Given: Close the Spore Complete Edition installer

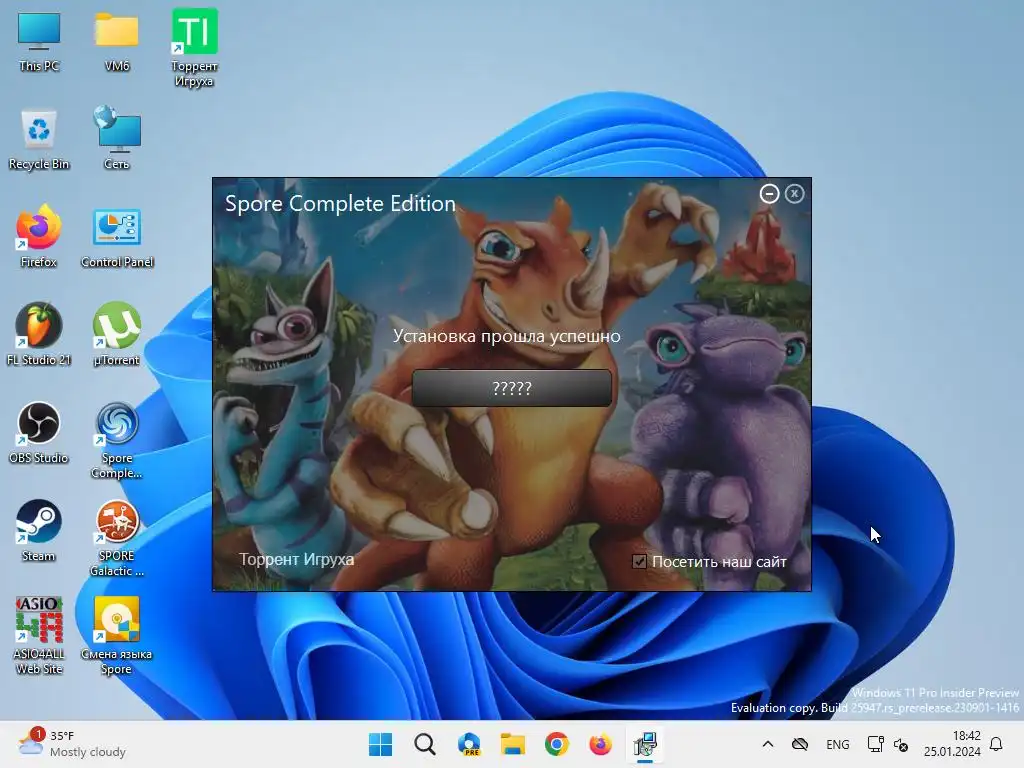Looking at the screenshot, I should coord(794,193).
